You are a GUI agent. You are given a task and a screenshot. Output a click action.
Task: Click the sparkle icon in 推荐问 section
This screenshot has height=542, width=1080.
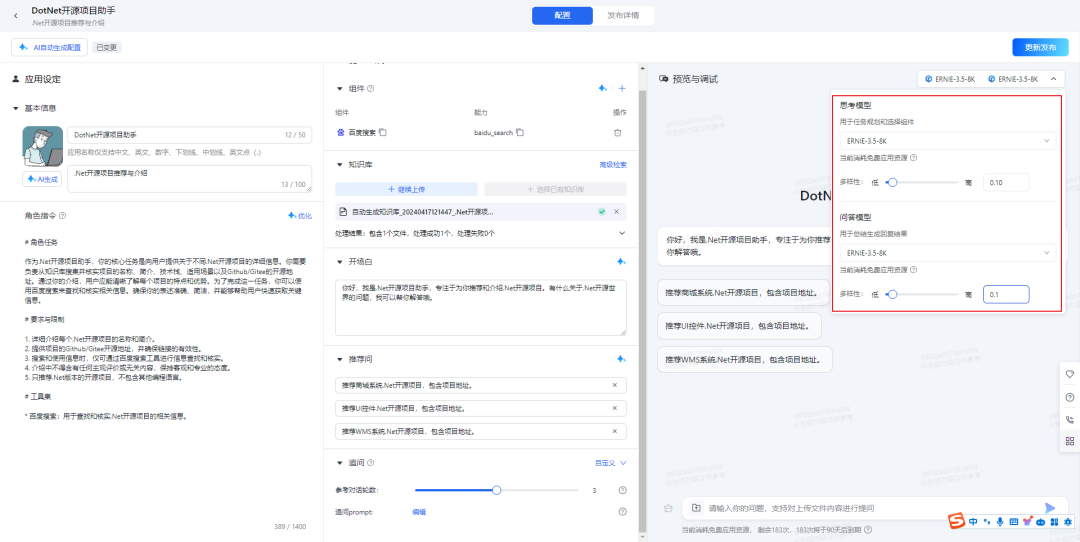click(621, 359)
